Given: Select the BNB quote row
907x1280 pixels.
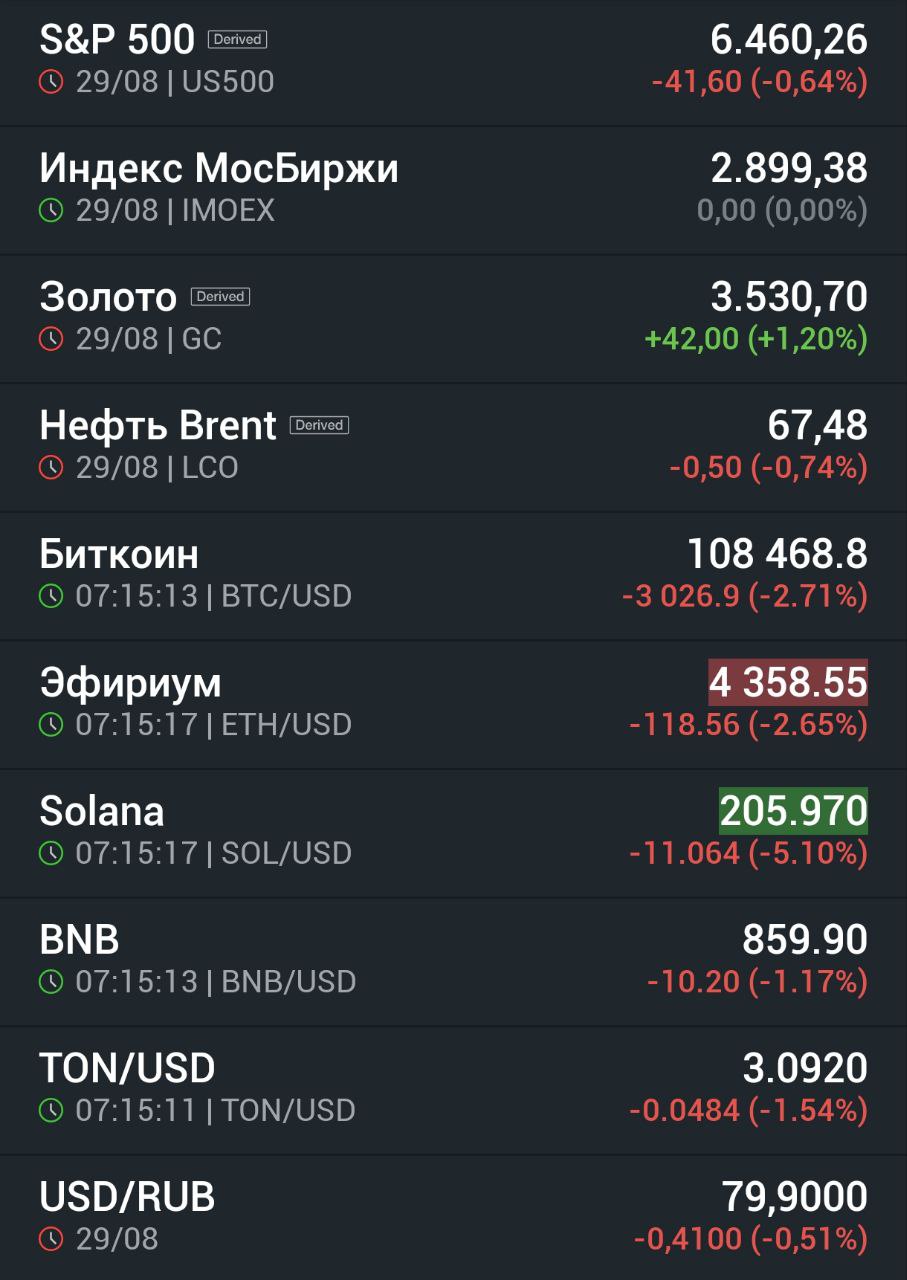Looking at the screenshot, I should tap(453, 962).
